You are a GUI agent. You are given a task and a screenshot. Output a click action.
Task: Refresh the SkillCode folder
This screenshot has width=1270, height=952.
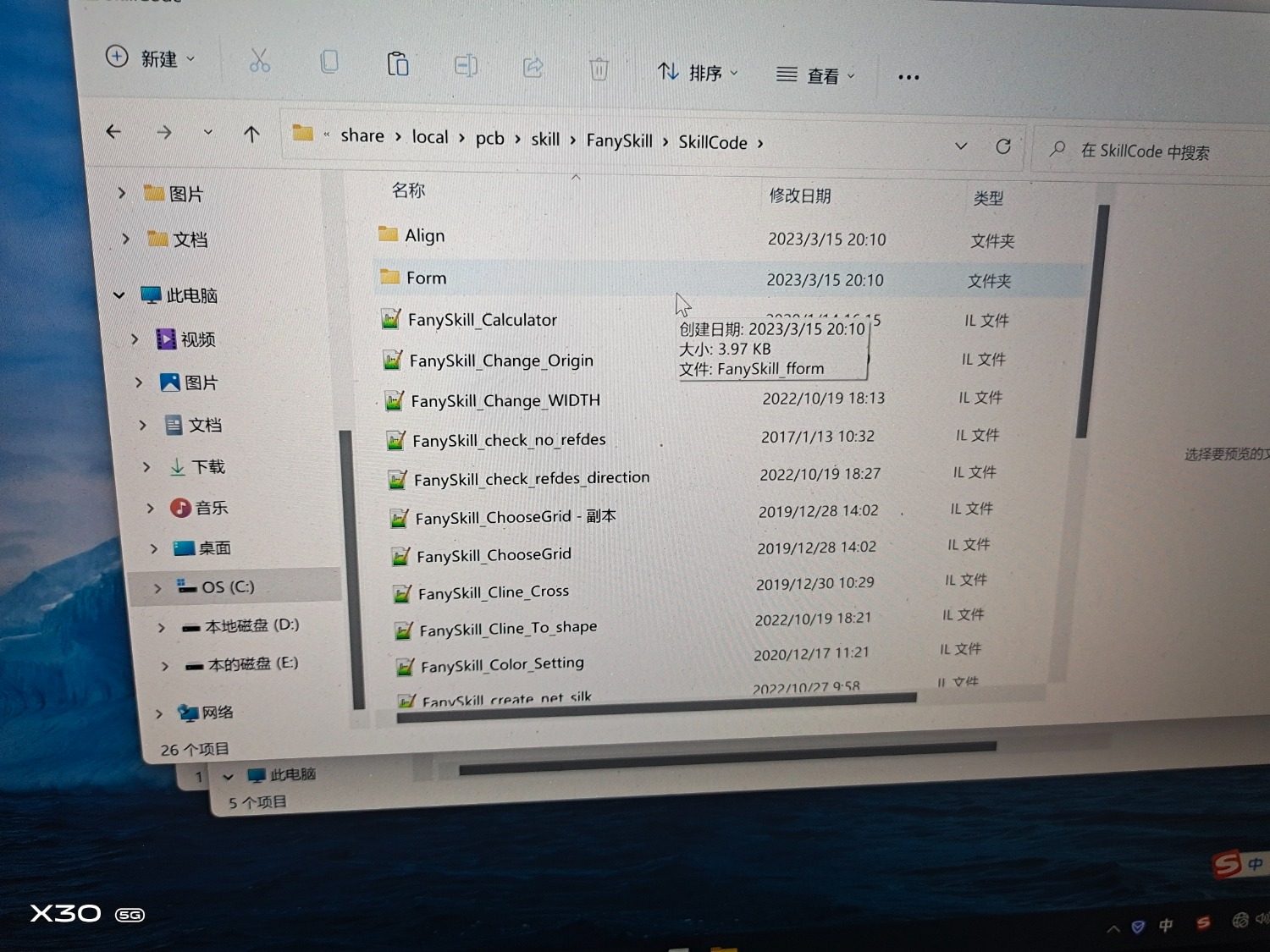[1003, 147]
